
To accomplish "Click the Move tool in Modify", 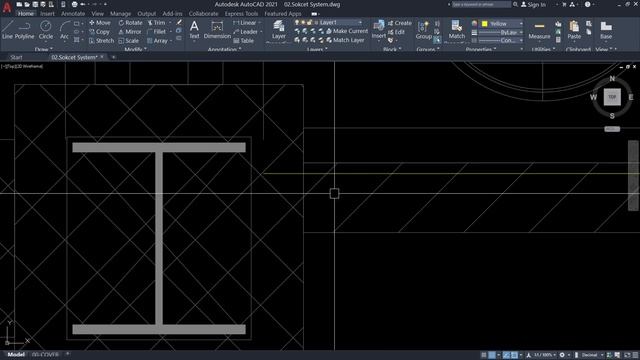I will (x=100, y=23).
